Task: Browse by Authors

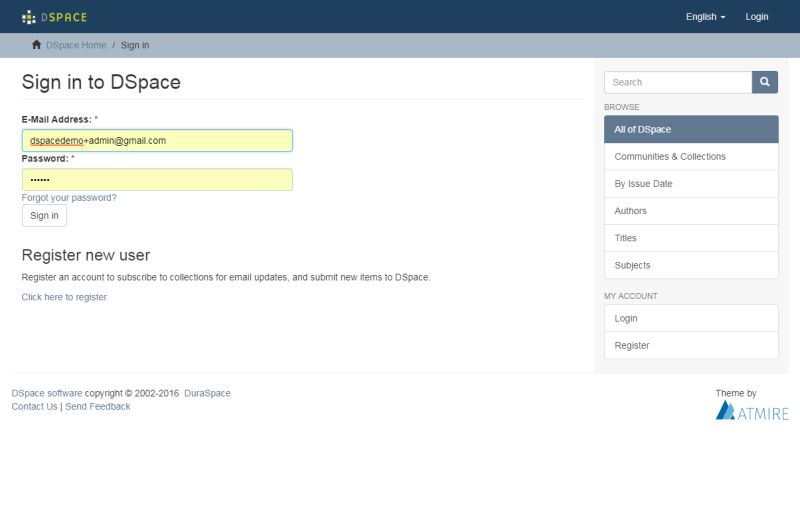Action: 691,211
